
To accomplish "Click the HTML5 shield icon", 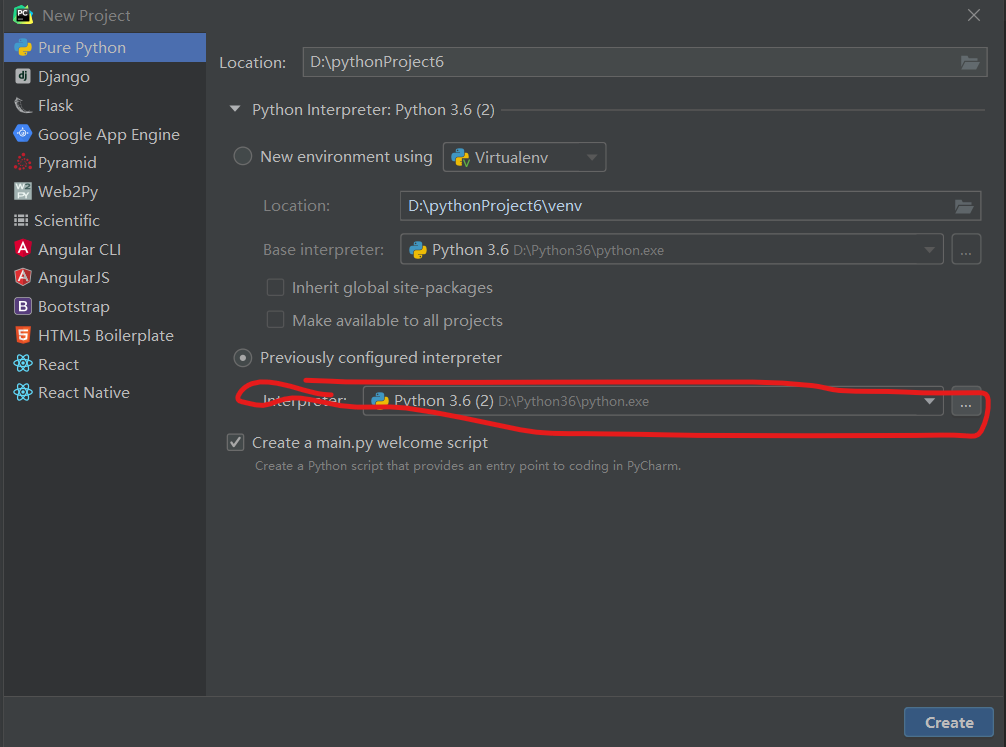I will click(23, 334).
